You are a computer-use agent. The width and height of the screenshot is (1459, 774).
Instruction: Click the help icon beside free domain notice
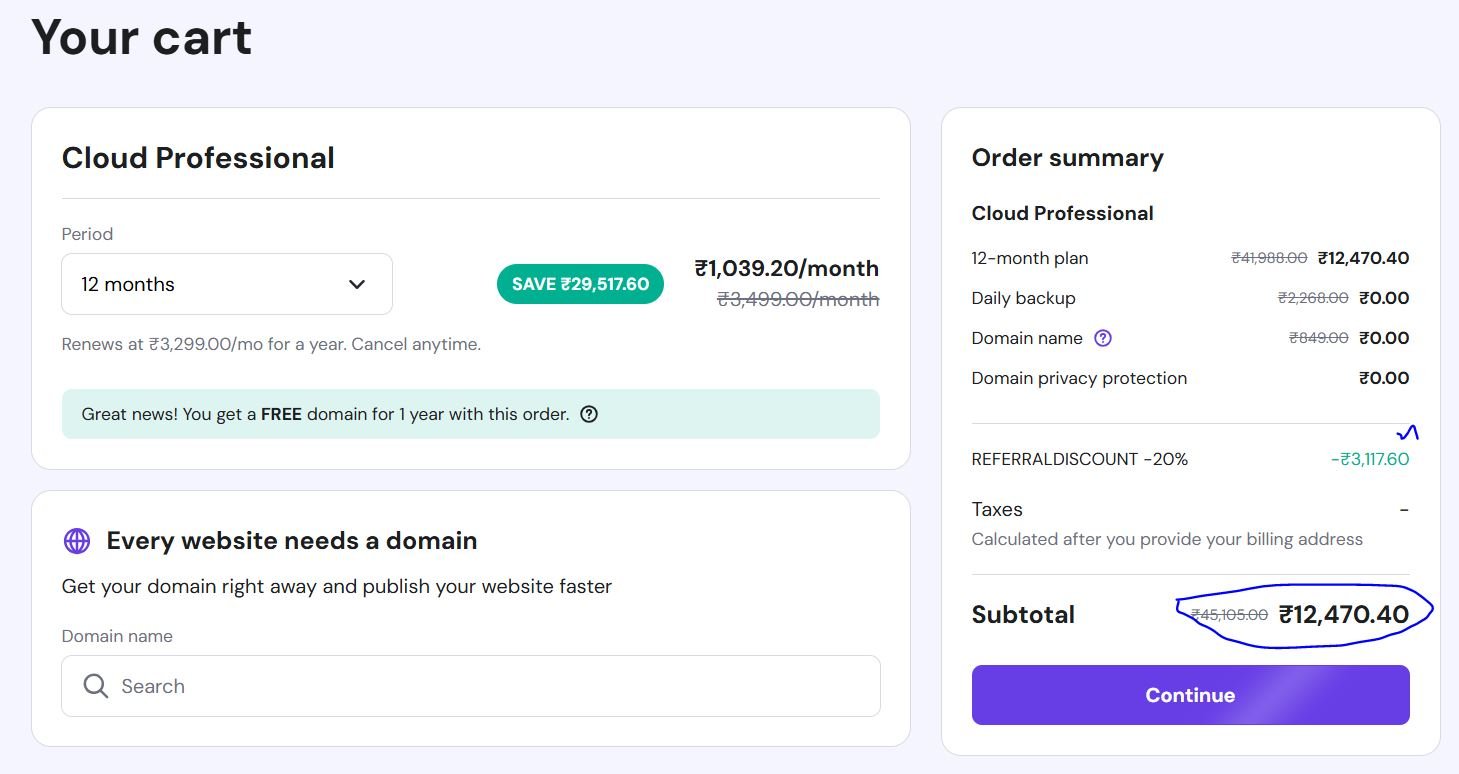[589, 414]
